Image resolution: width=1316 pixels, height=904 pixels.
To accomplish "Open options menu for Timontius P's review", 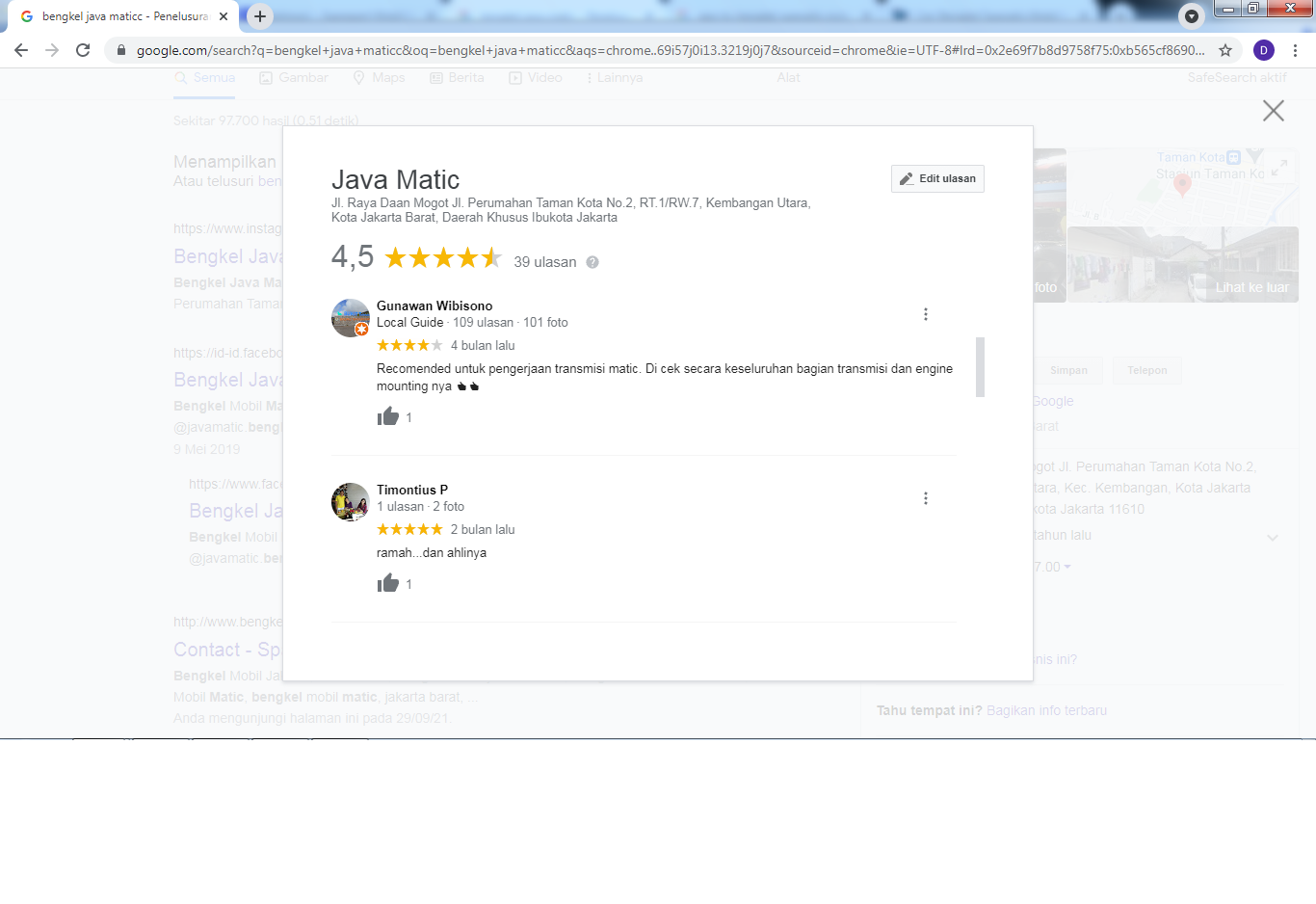I will [925, 498].
